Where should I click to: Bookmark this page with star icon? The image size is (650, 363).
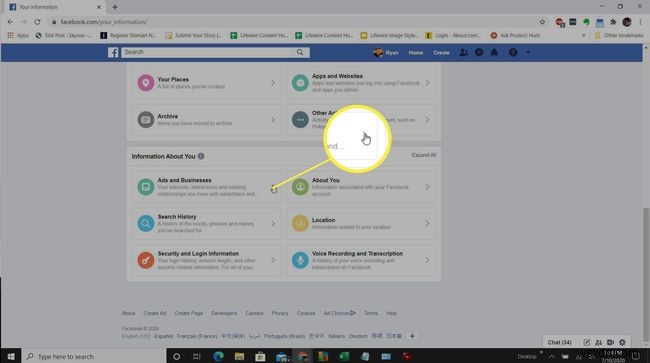(542, 22)
